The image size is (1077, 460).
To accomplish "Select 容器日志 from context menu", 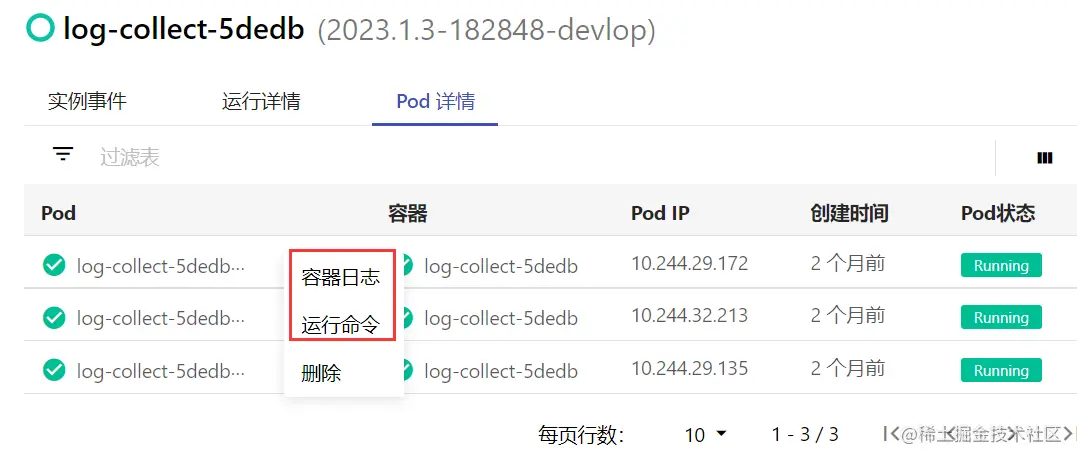I will (341, 277).
